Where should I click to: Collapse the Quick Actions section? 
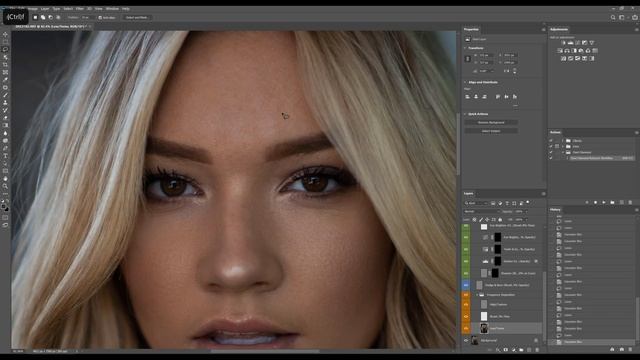tap(465, 114)
